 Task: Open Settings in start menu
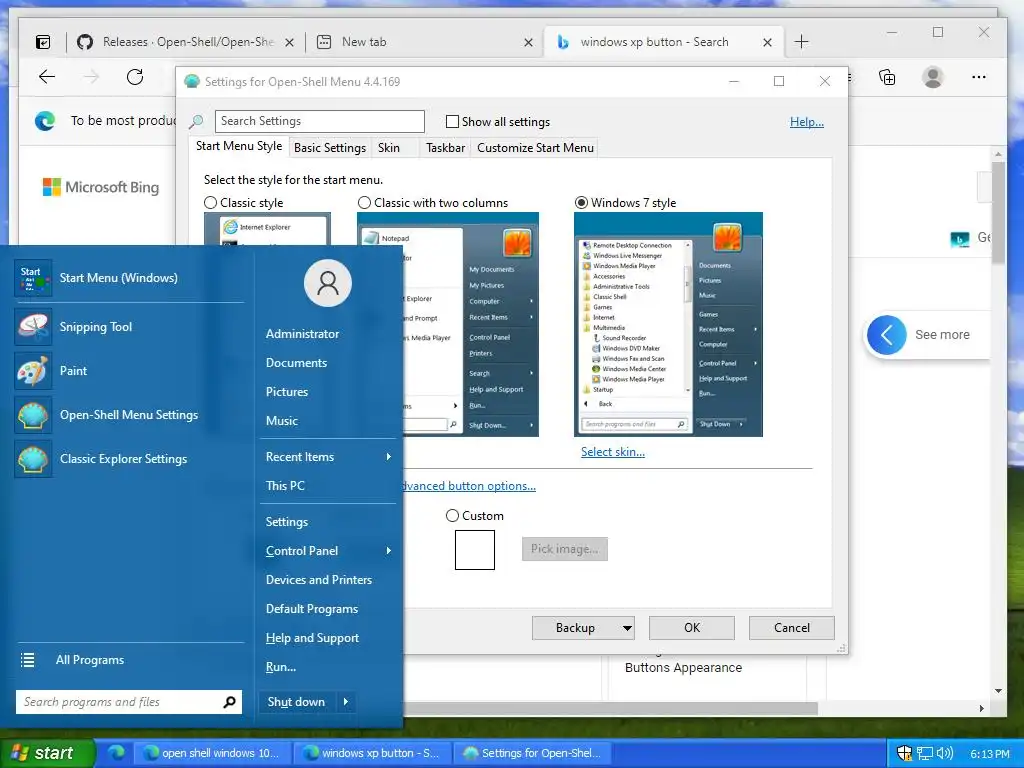click(287, 522)
